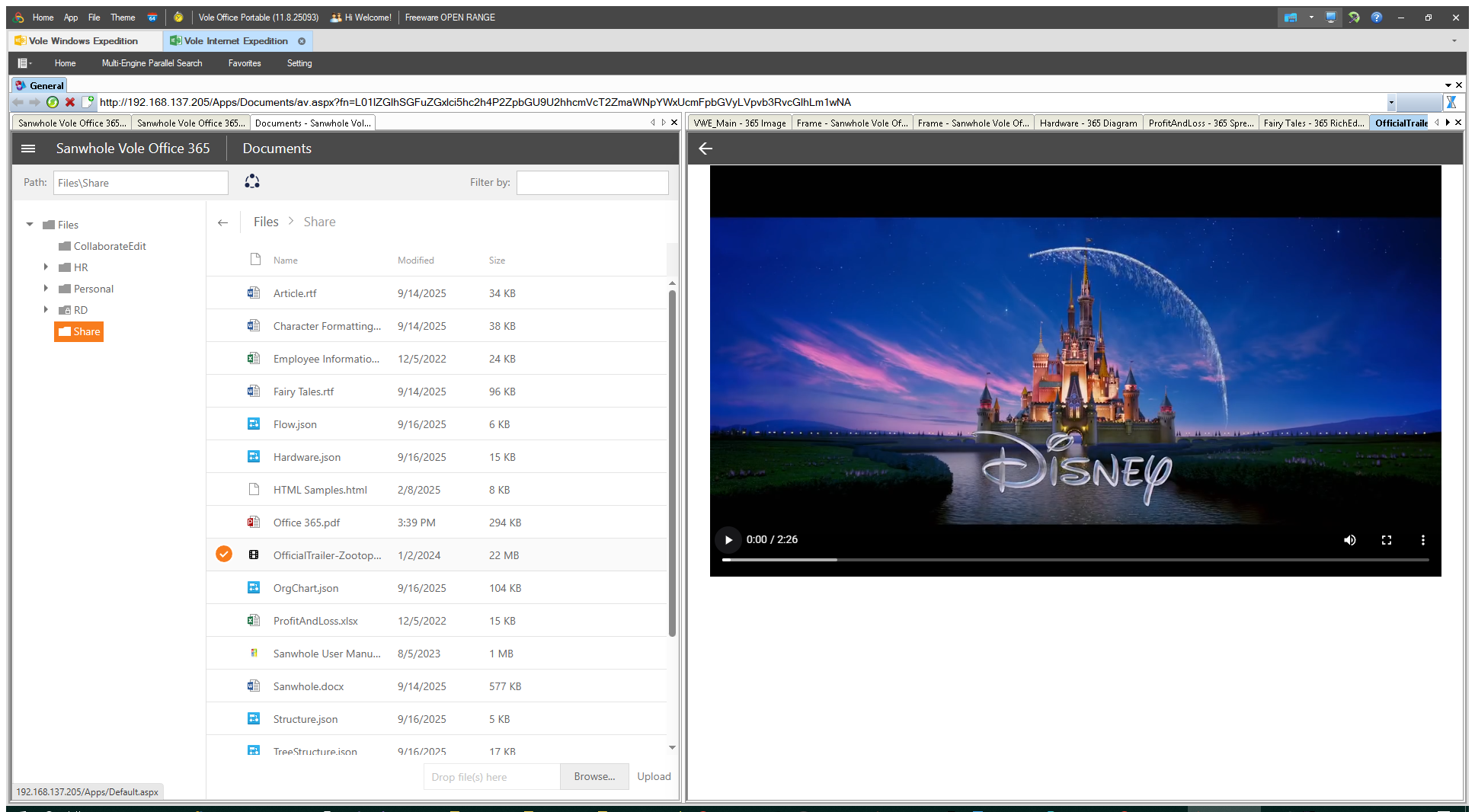Expand the Personal folder in tree
Viewport: 1475px width, 812px height.
(x=46, y=289)
